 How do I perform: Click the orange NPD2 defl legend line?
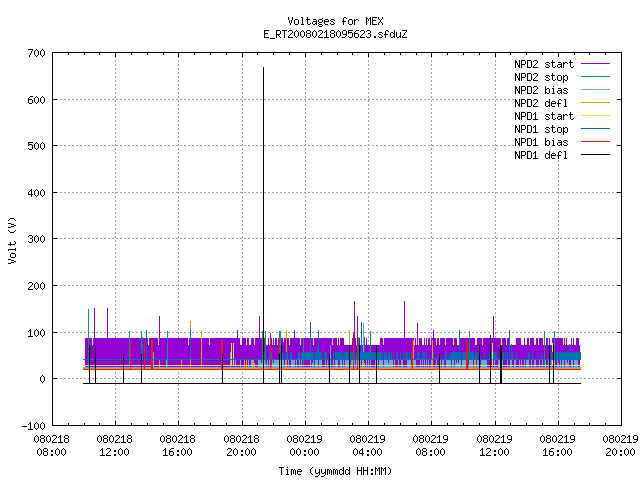(596, 102)
